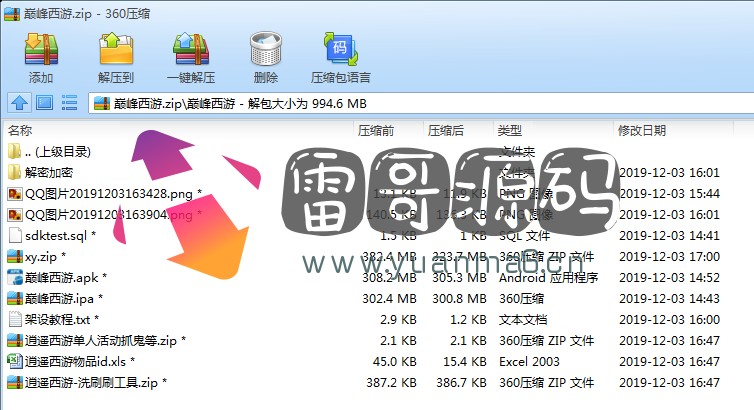The width and height of the screenshot is (754, 410).
Task: Click folder icon of 解密加密
Action: pyautogui.click(x=14, y=172)
